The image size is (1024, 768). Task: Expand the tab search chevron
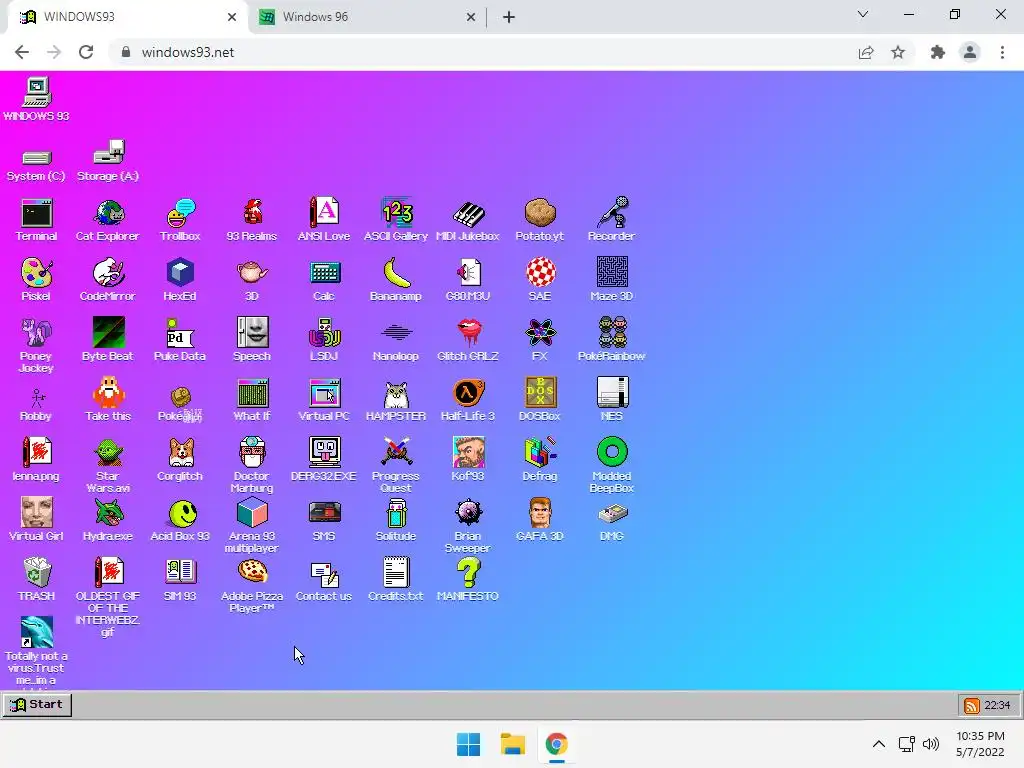863,14
